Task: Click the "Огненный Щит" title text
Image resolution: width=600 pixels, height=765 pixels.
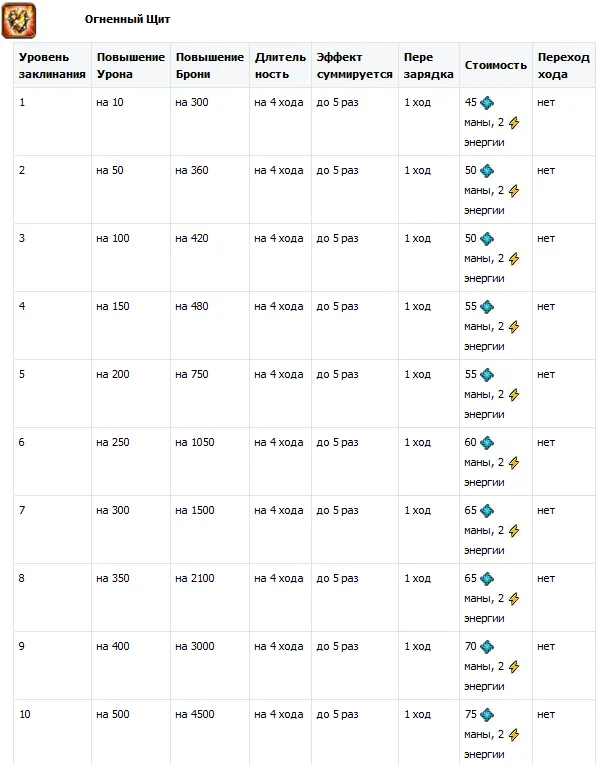Action: [x=120, y=19]
